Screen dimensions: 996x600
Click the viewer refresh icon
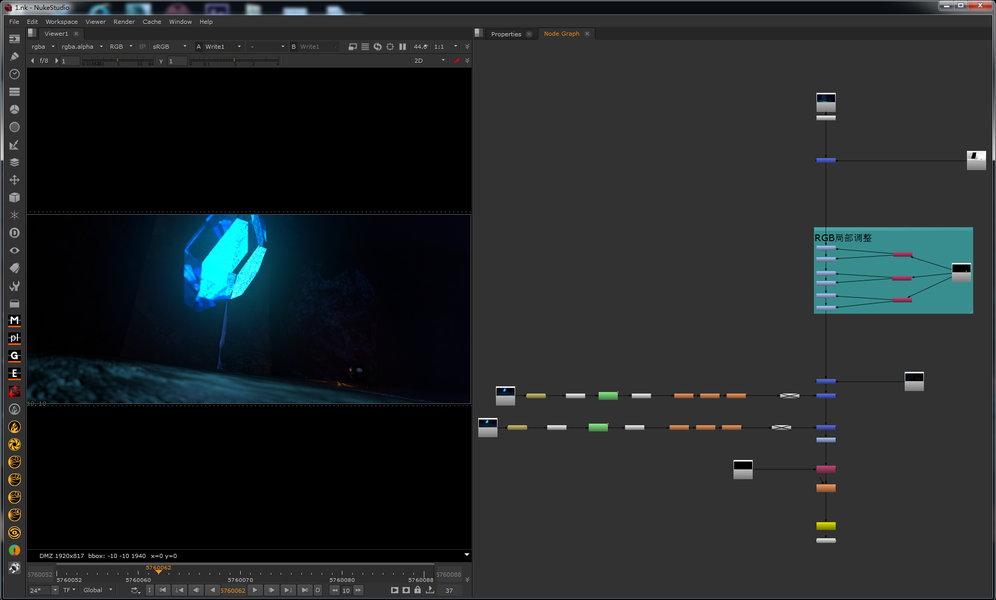click(x=377, y=46)
